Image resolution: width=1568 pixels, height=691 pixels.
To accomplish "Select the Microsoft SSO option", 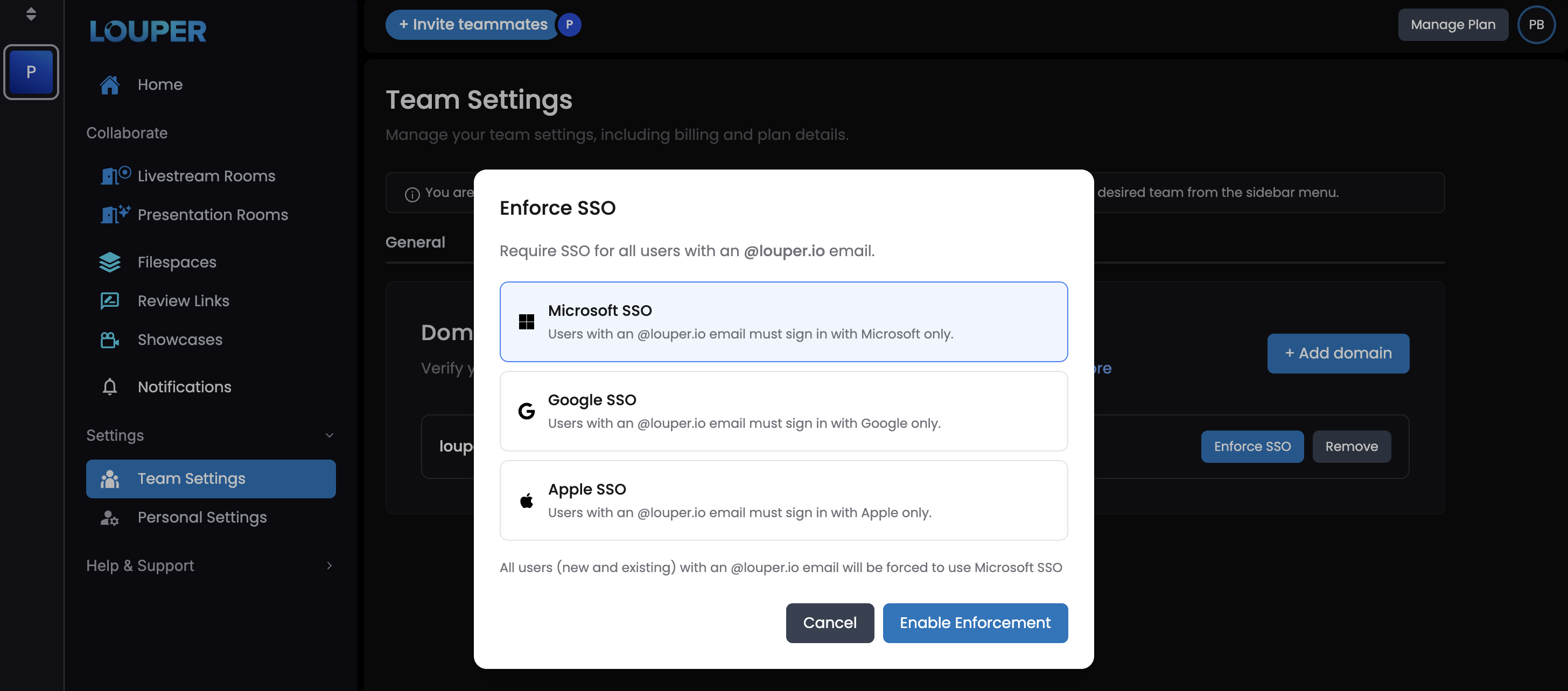I will click(x=783, y=322).
